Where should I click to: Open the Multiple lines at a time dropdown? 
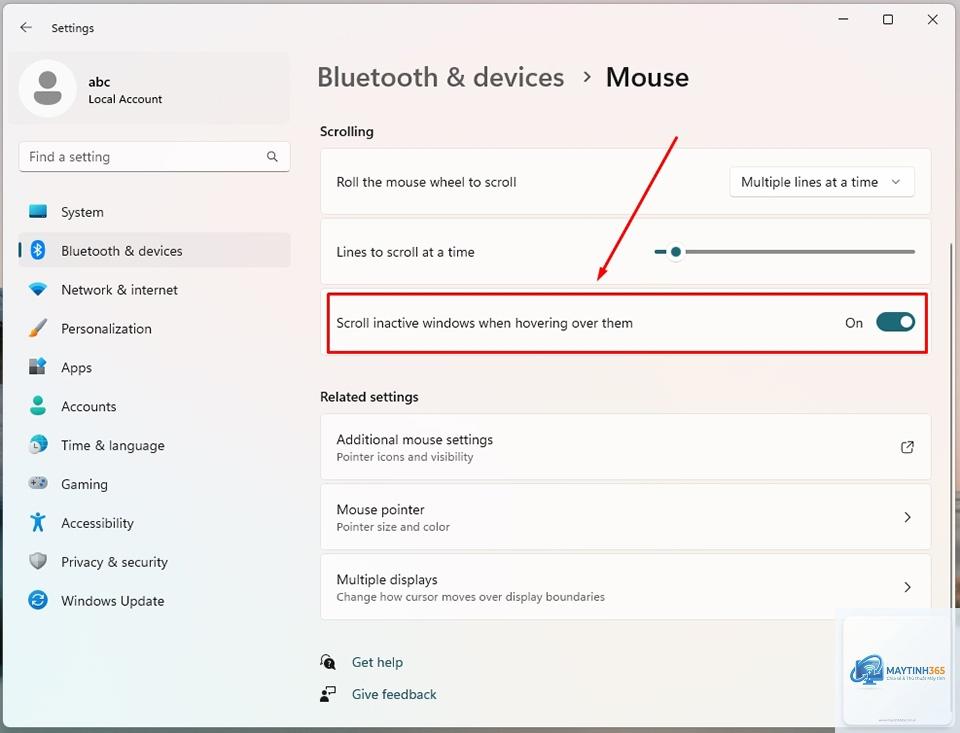pyautogui.click(x=822, y=182)
